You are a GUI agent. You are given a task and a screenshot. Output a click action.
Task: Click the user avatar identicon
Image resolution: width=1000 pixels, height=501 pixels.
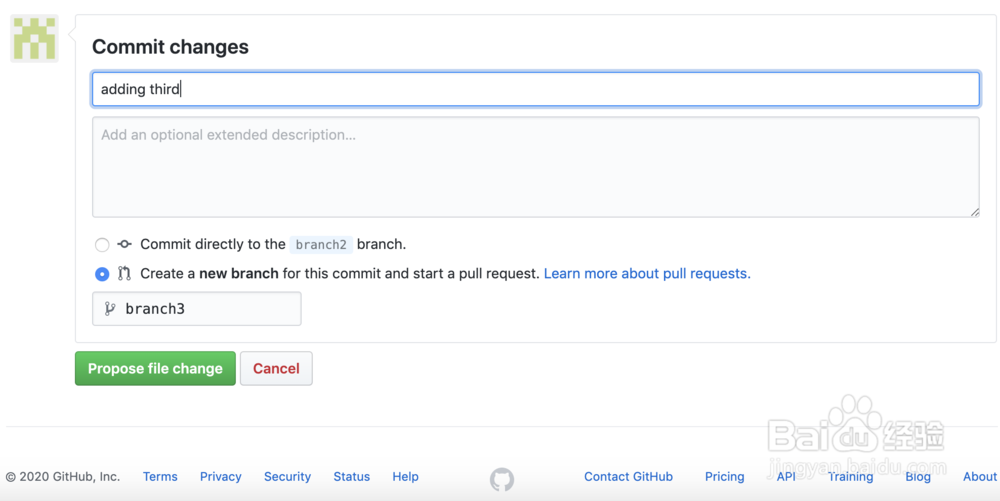pos(34,39)
